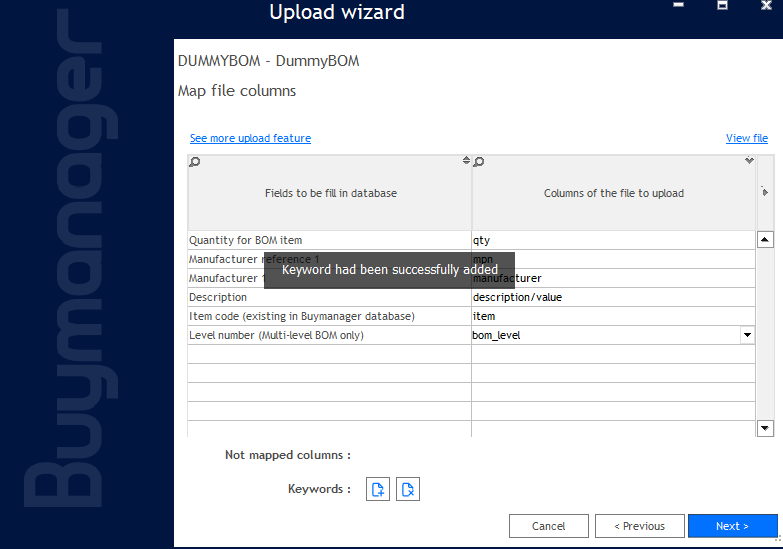Click search icon in Columns of file header
Viewport: 783px width, 549px height.
pyautogui.click(x=479, y=162)
